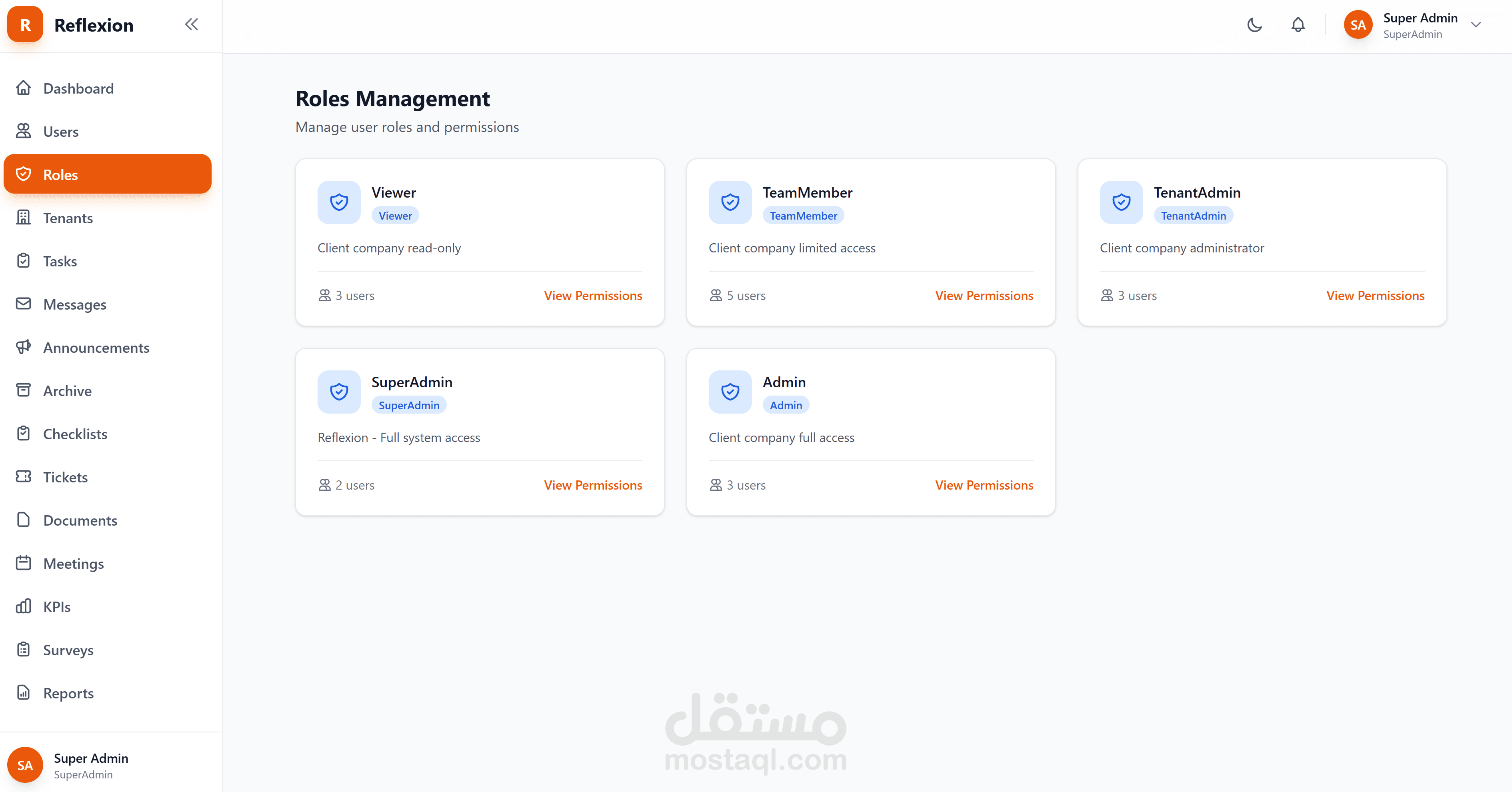
Task: Click the Super Admin avatar at sidebar bottom
Action: click(x=25, y=765)
